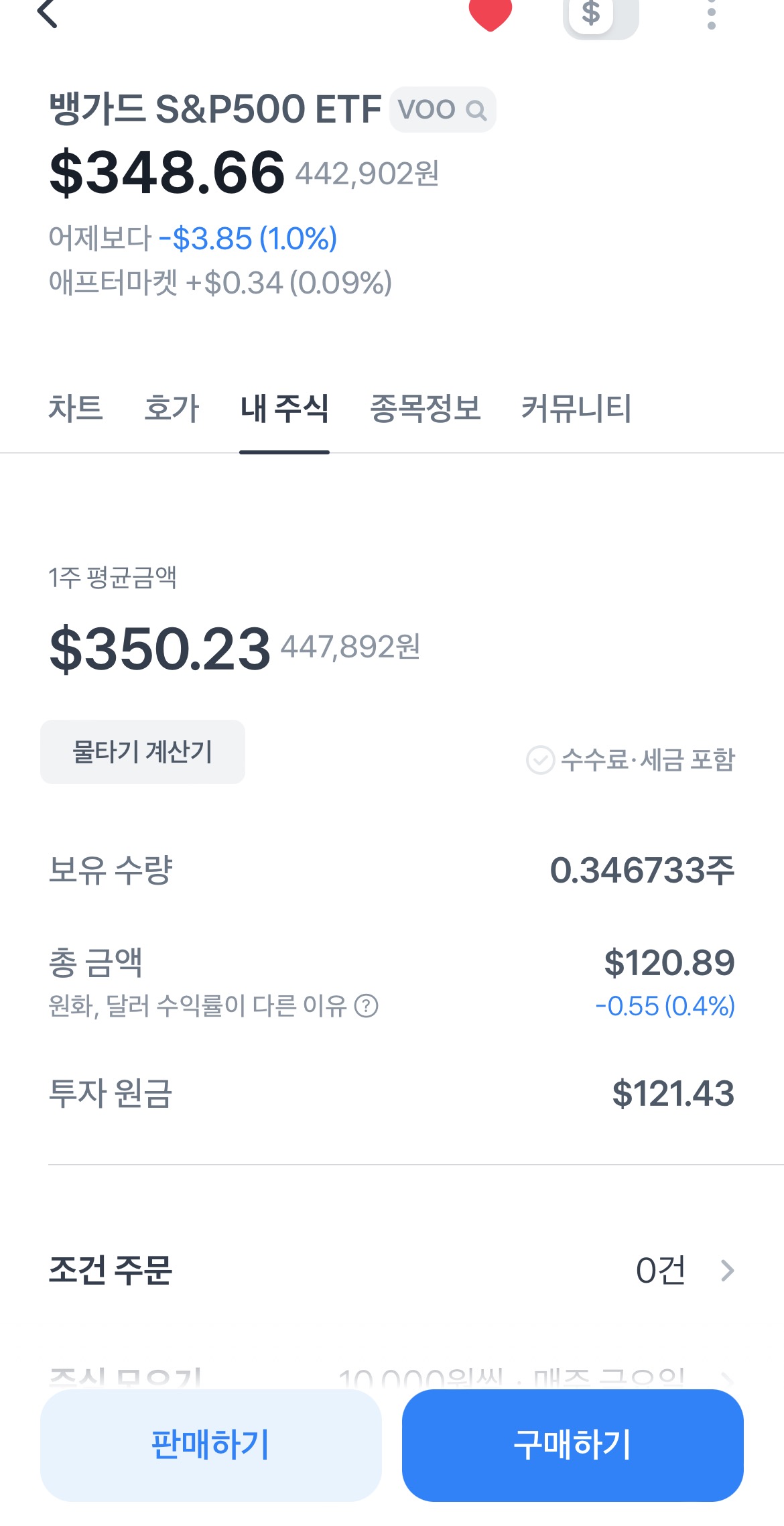
Task: Open the 차트 tab
Action: pos(76,408)
